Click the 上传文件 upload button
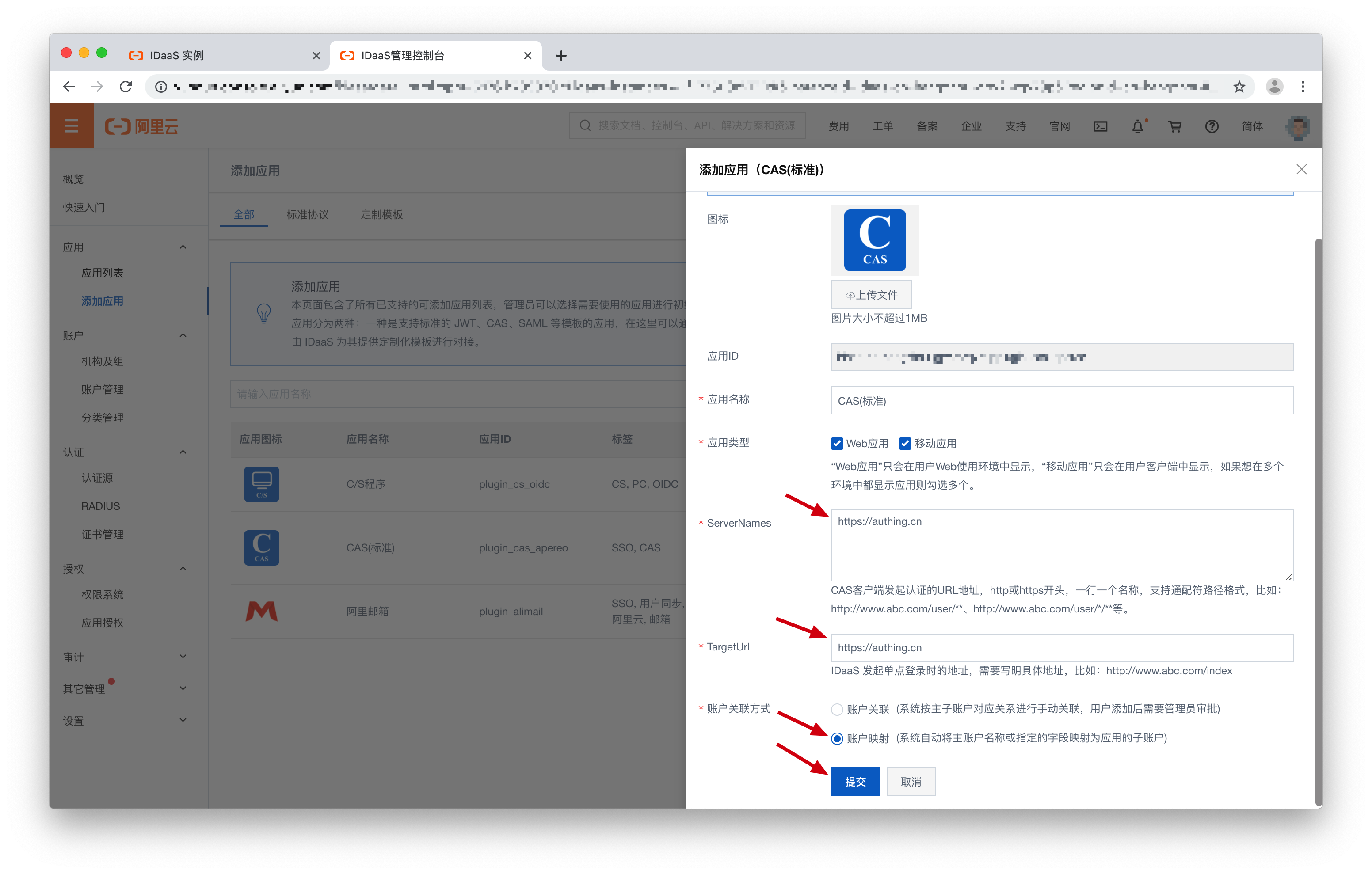 click(871, 295)
